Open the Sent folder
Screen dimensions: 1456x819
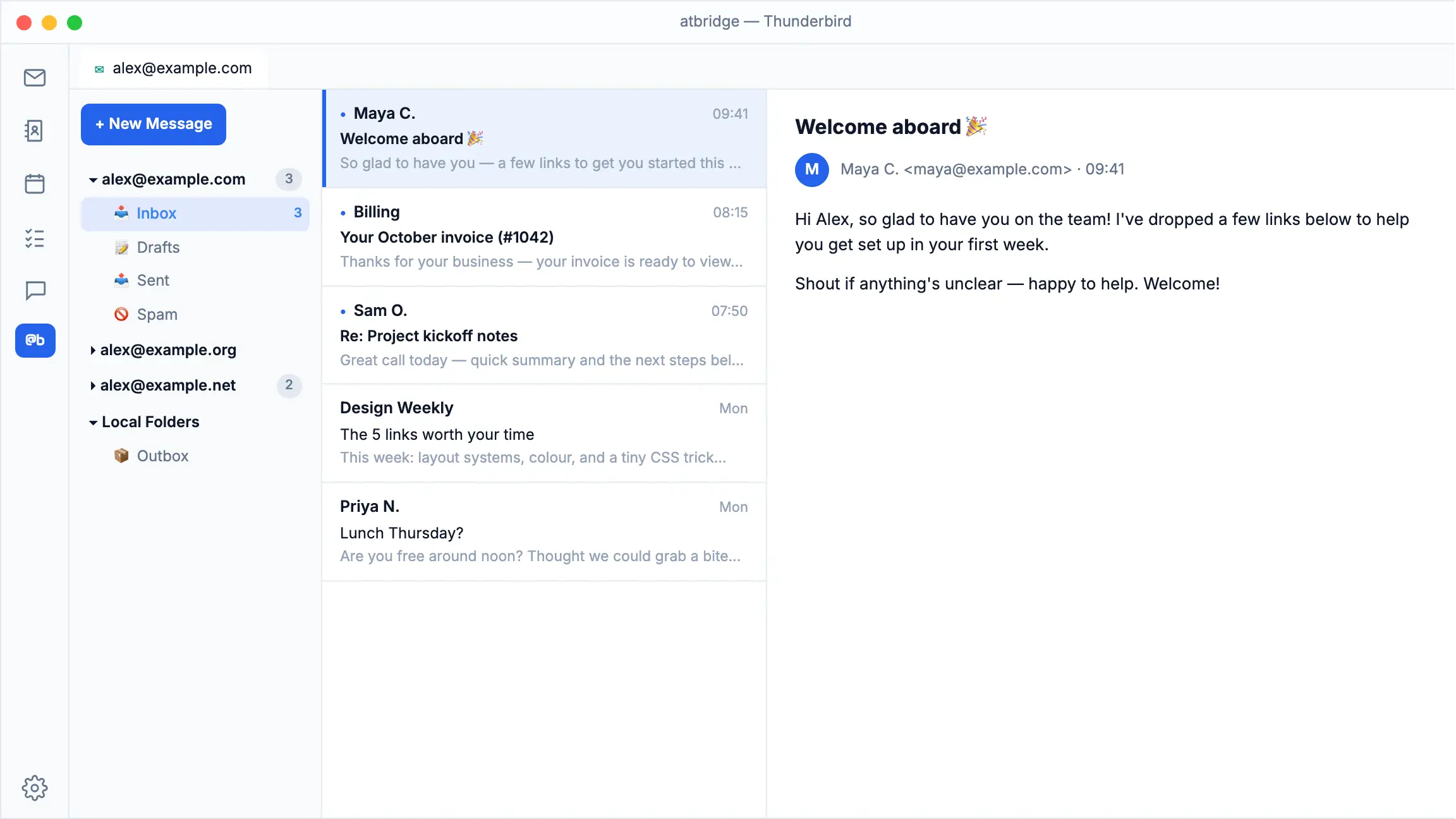coord(195,280)
